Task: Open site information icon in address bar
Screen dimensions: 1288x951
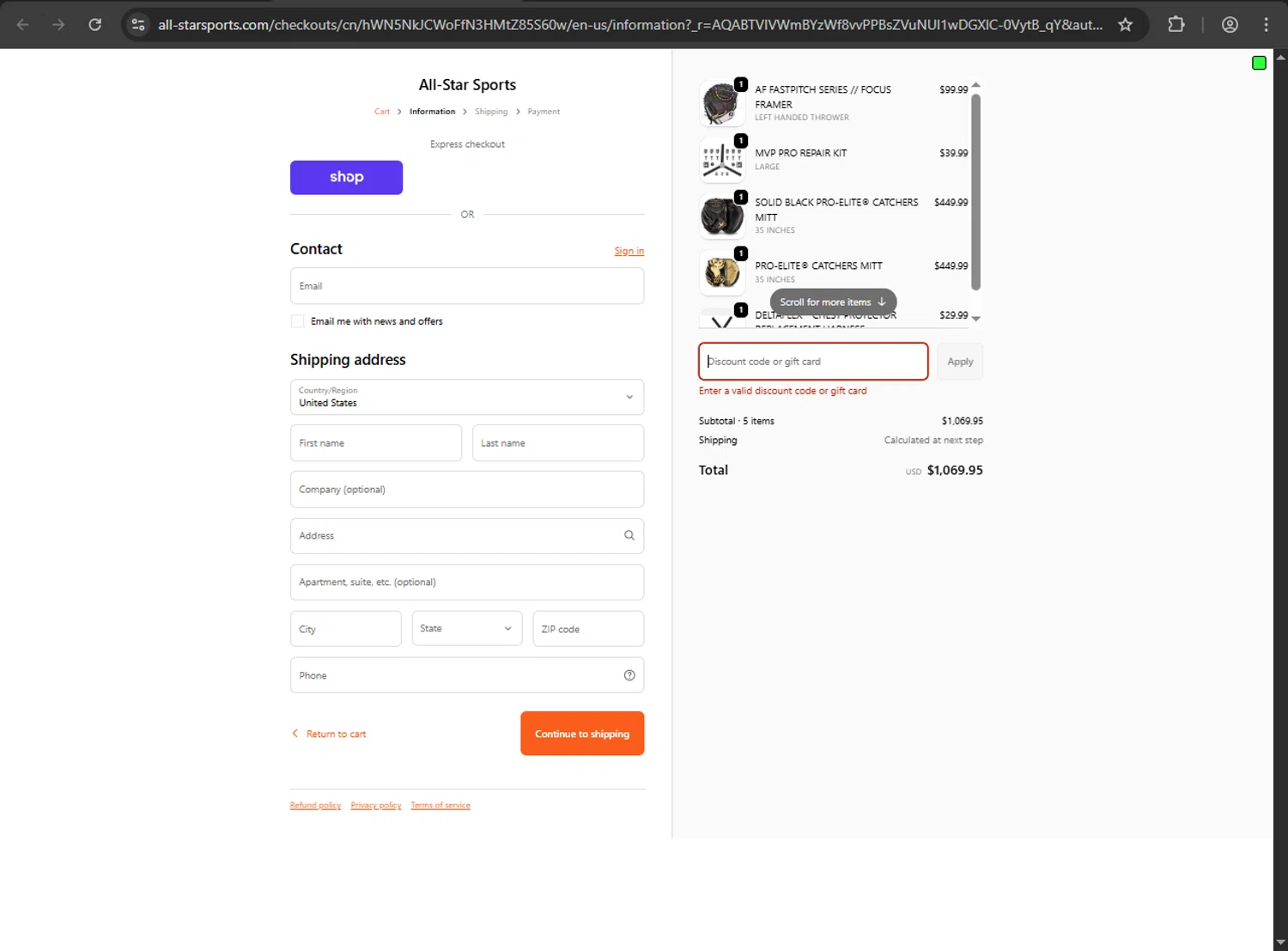Action: [138, 25]
